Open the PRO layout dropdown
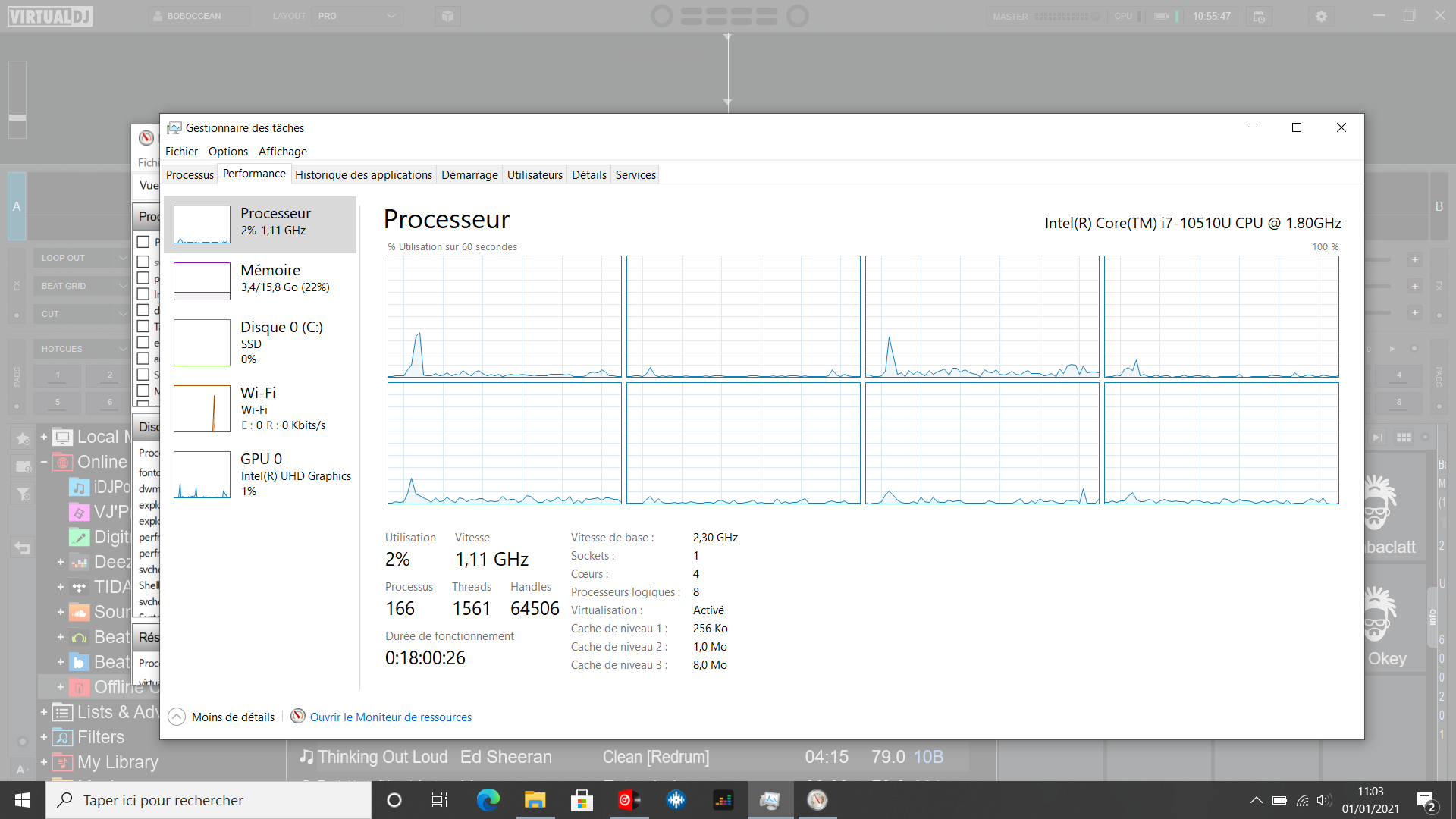This screenshot has height=819, width=1456. pyautogui.click(x=357, y=16)
